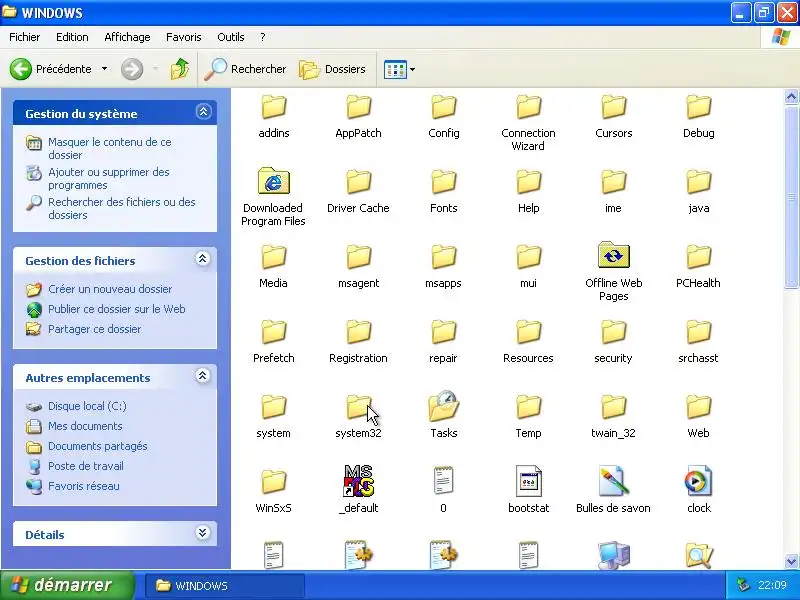Expand the Détails panel

click(x=203, y=533)
